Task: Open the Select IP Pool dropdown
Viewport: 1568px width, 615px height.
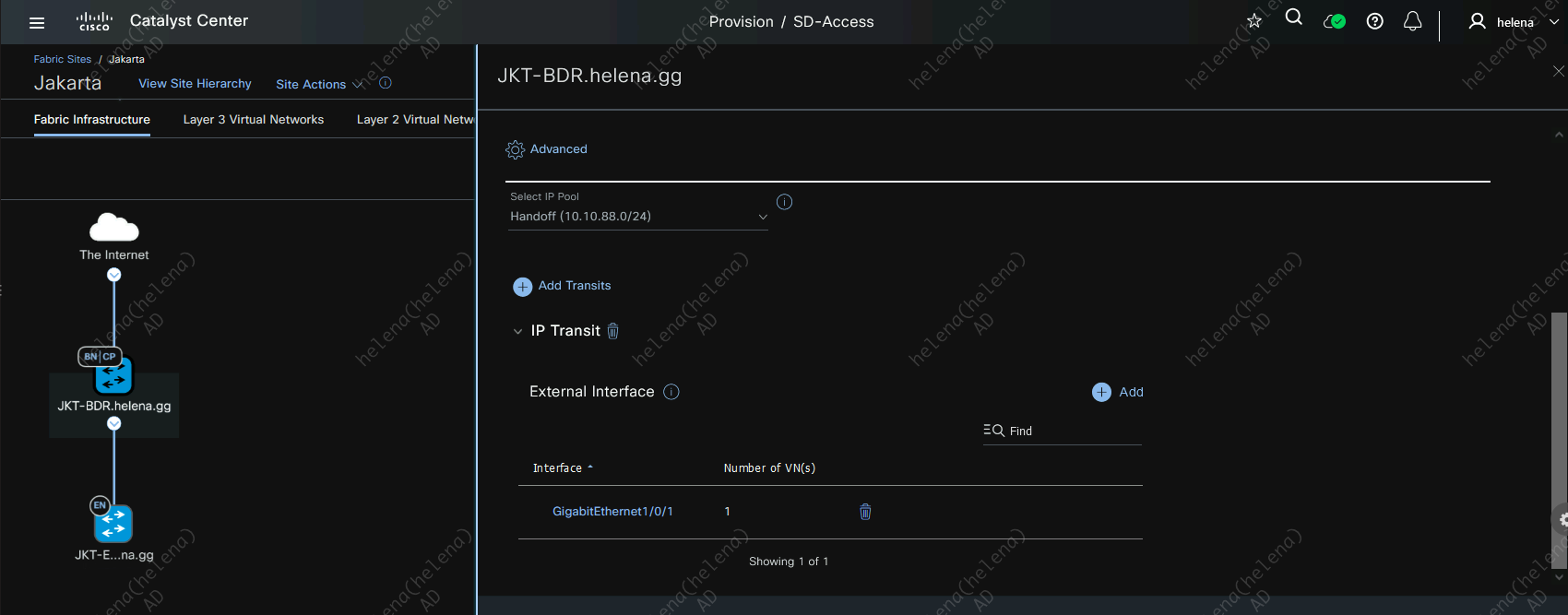Action: pos(637,217)
